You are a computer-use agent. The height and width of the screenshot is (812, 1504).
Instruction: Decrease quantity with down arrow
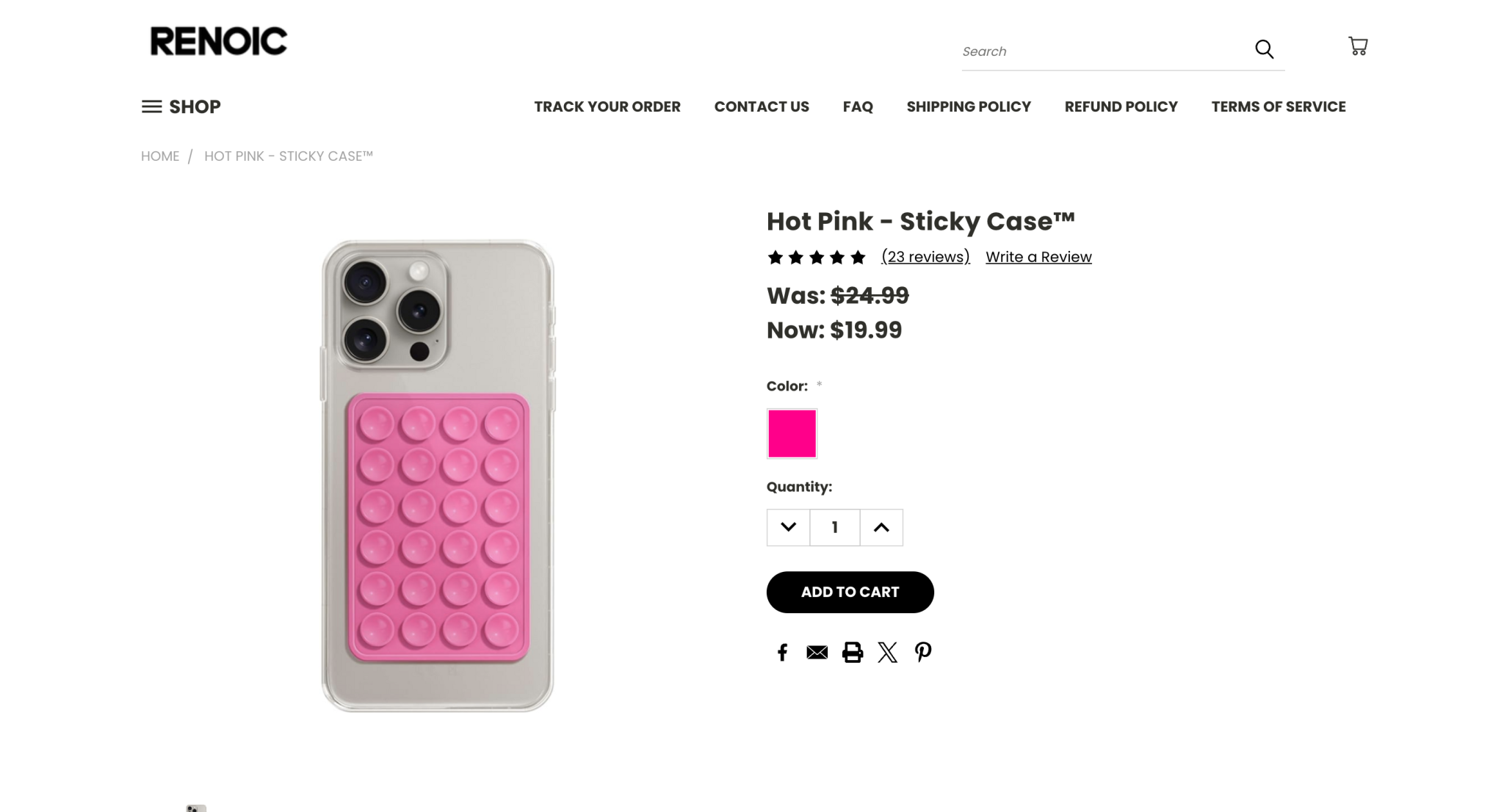(x=788, y=527)
